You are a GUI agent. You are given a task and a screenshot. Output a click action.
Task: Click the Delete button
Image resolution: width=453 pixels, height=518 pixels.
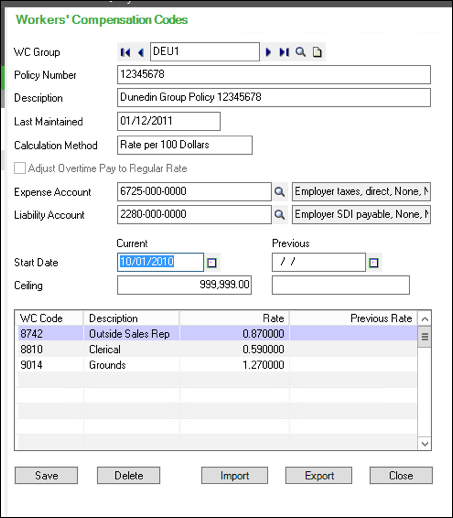click(x=129, y=475)
